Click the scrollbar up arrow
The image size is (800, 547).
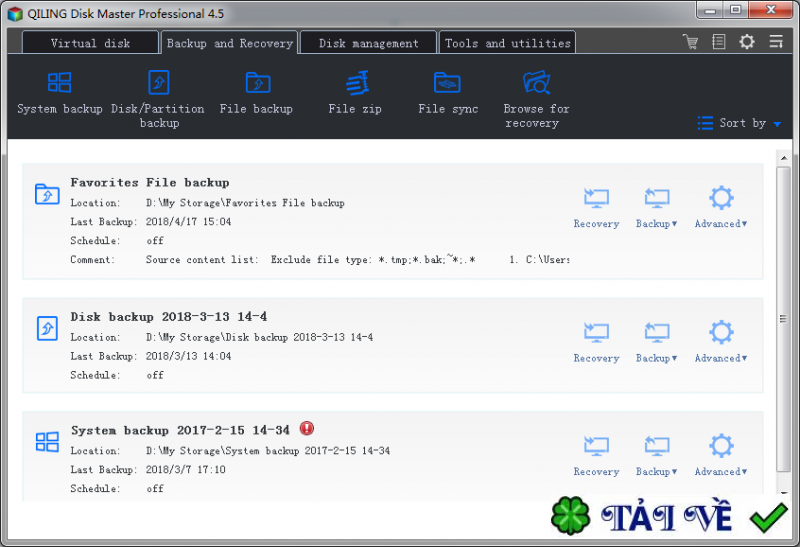pos(784,158)
